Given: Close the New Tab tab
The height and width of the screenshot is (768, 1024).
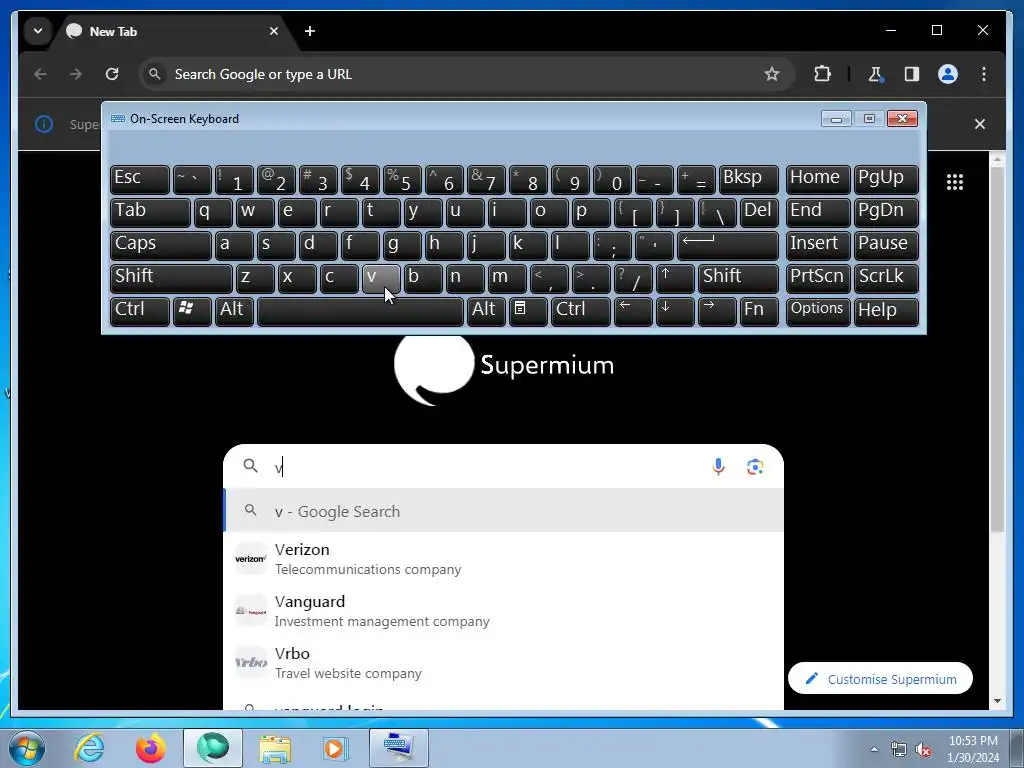Looking at the screenshot, I should click(x=274, y=31).
